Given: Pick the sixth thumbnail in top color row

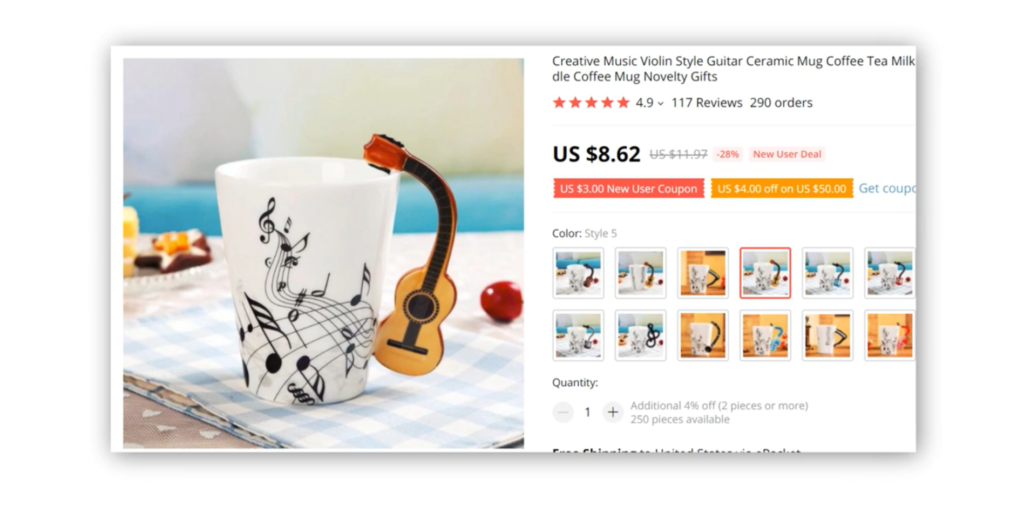Looking at the screenshot, I should [x=889, y=273].
